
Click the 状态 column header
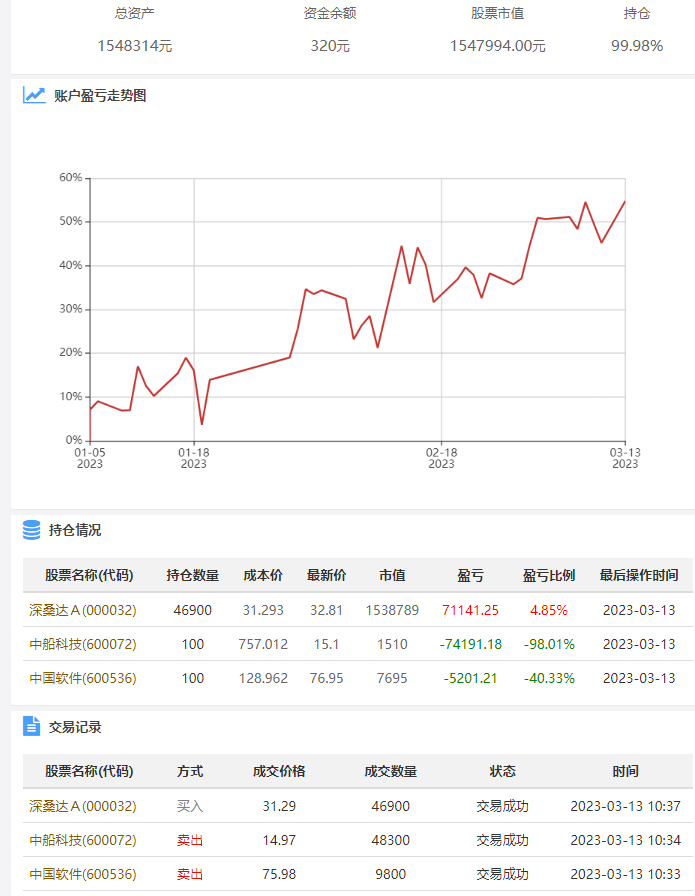[502, 771]
